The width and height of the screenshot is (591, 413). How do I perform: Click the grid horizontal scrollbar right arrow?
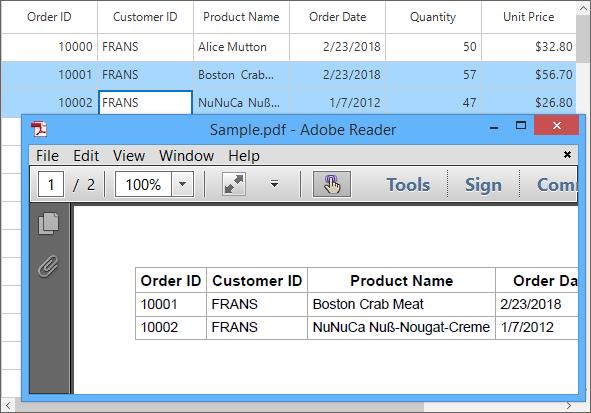coord(568,405)
